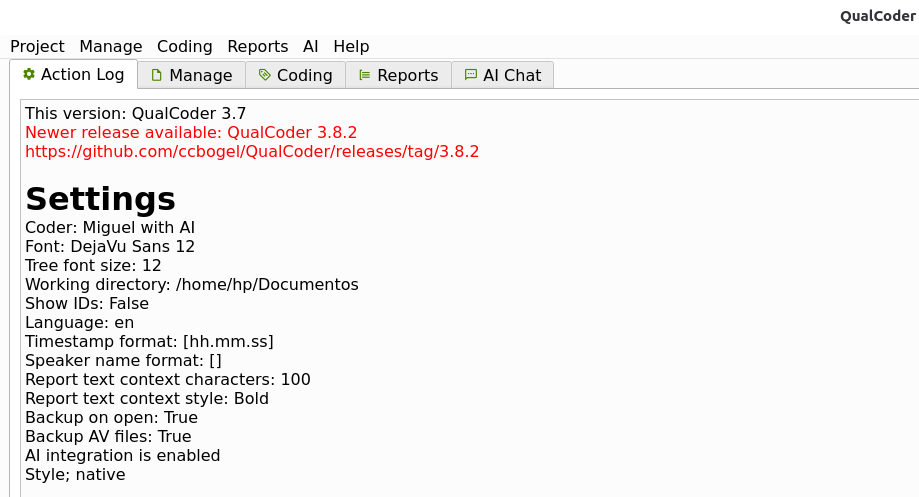Switch to the Reports tab label
This screenshot has width=919, height=497.
407,76
